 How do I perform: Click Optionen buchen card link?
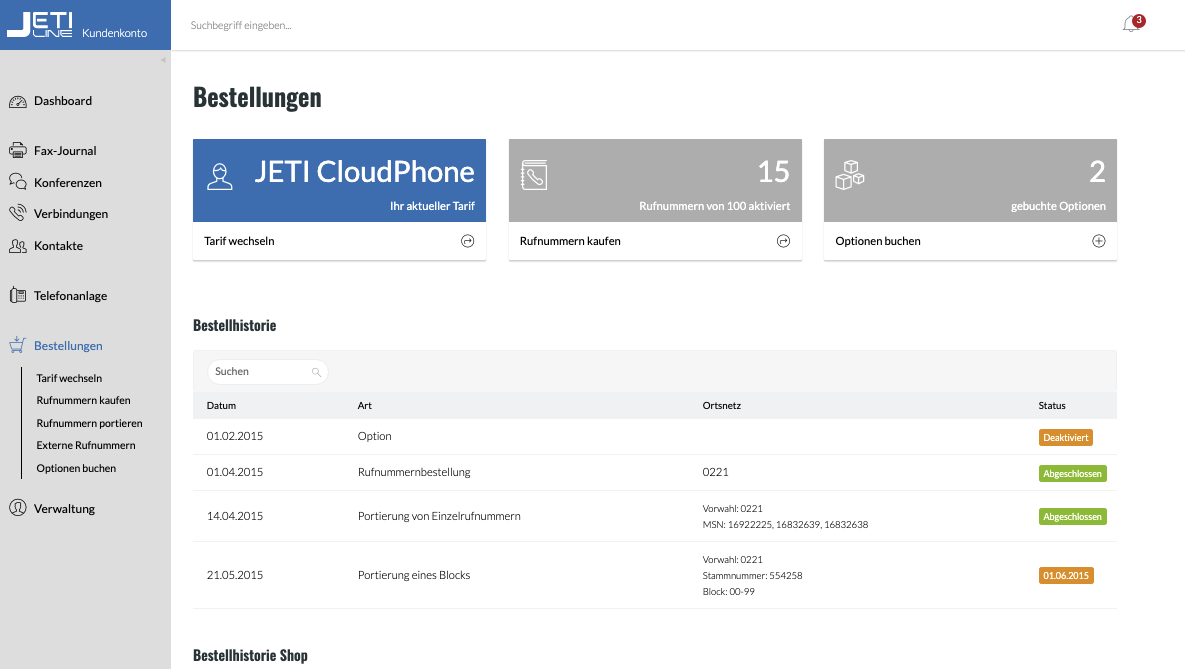coord(877,241)
